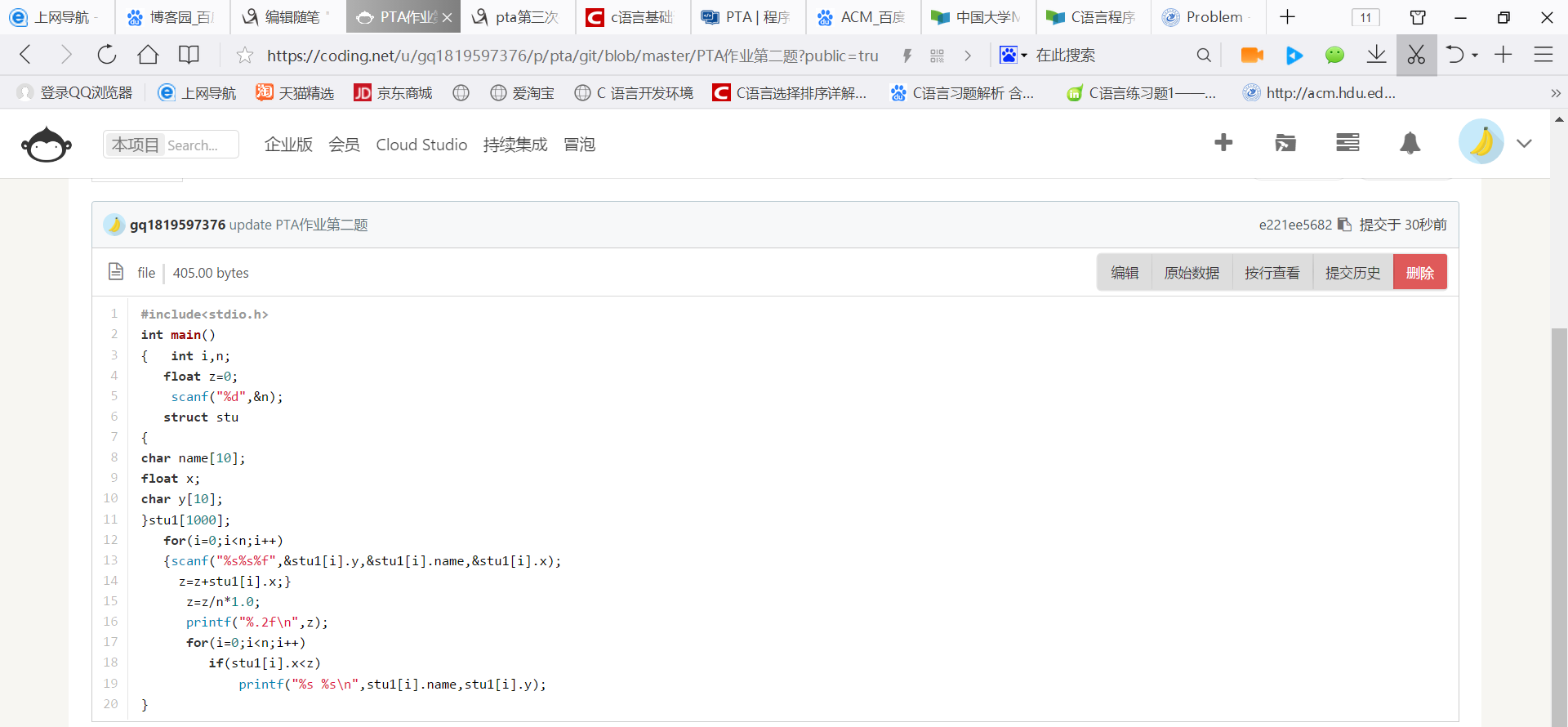The height and width of the screenshot is (727, 1568).
Task: Open the 会员 nav link
Action: (x=344, y=145)
